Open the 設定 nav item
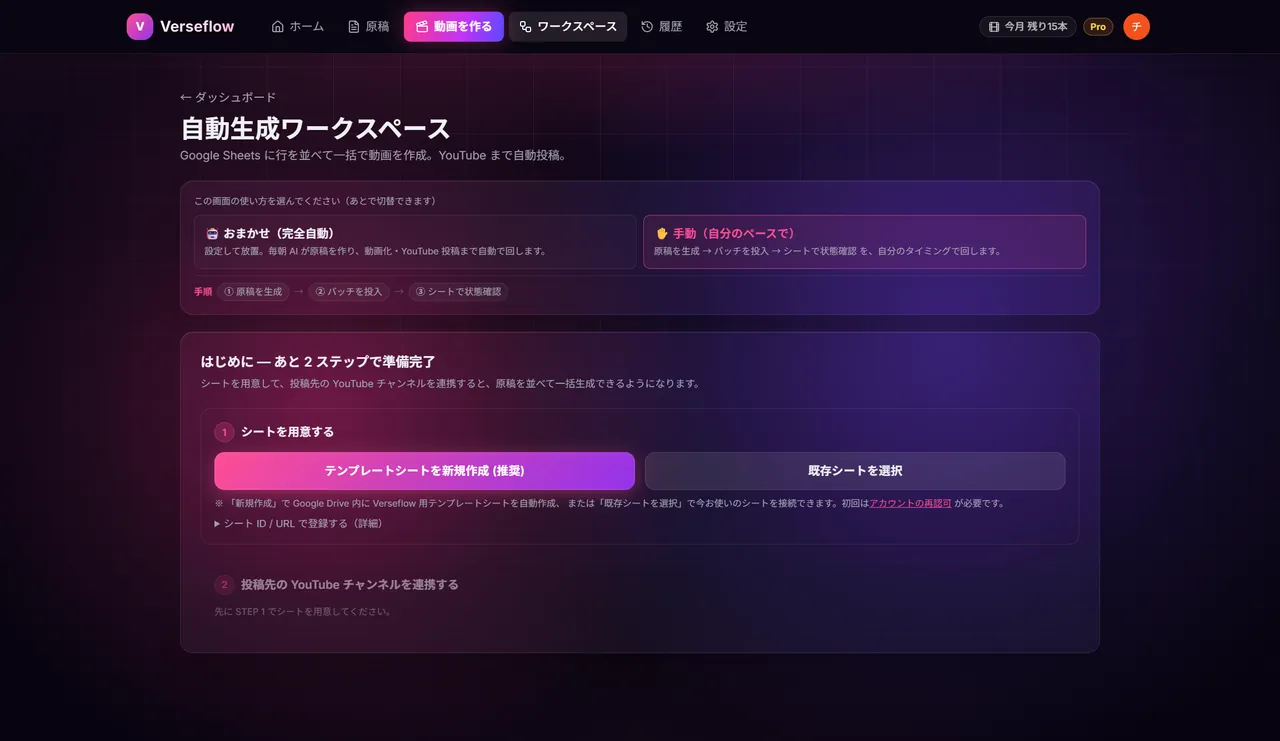Screen dimensions: 1280x741 click(727, 27)
